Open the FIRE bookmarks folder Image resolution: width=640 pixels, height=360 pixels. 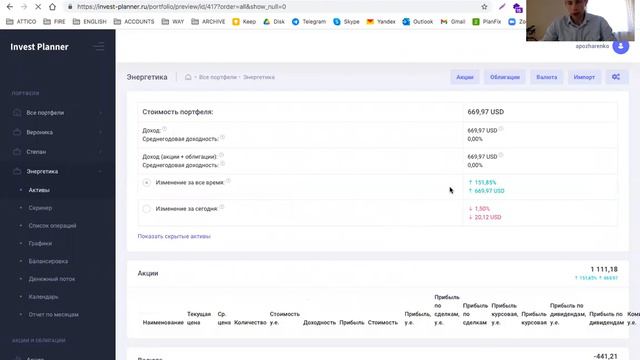pyautogui.click(x=54, y=22)
